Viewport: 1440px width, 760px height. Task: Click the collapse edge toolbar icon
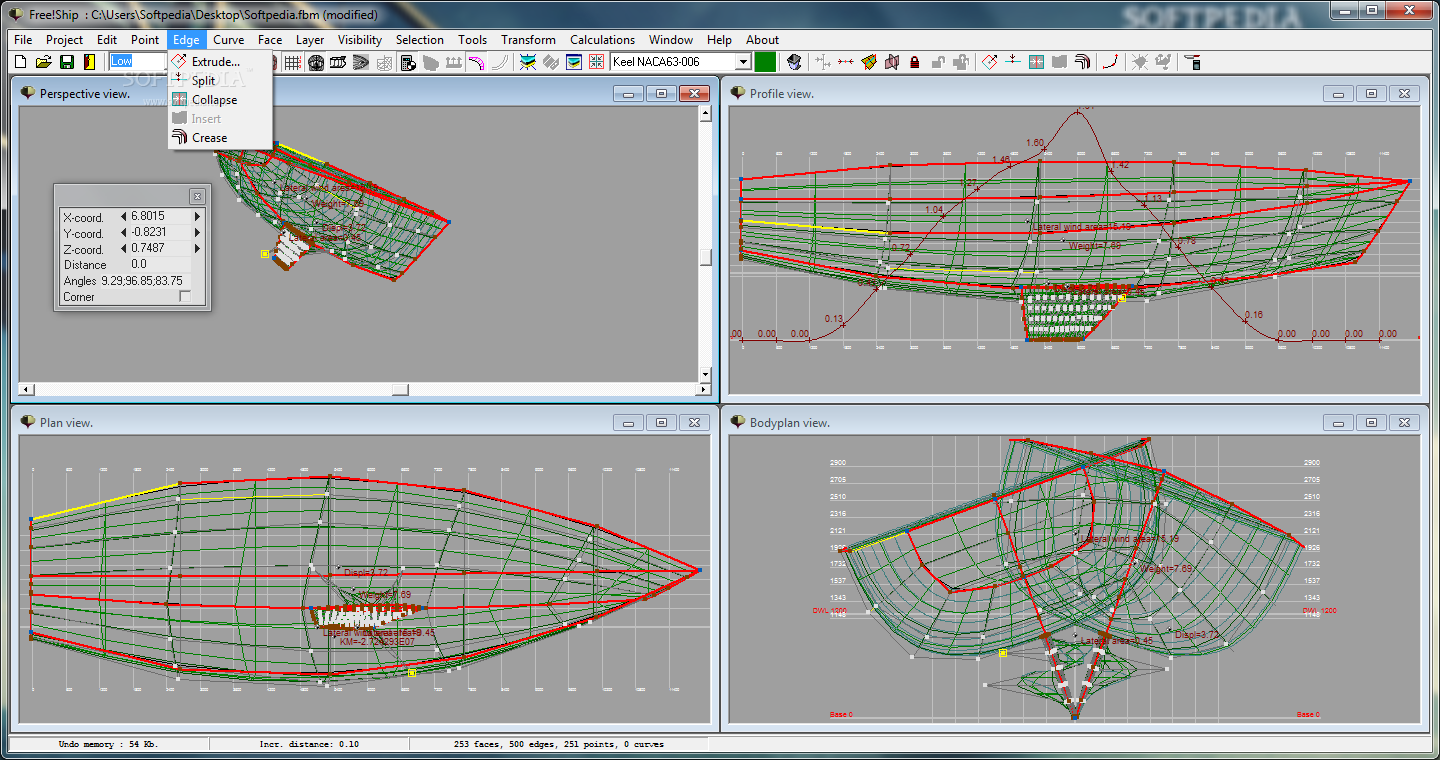click(x=1036, y=62)
